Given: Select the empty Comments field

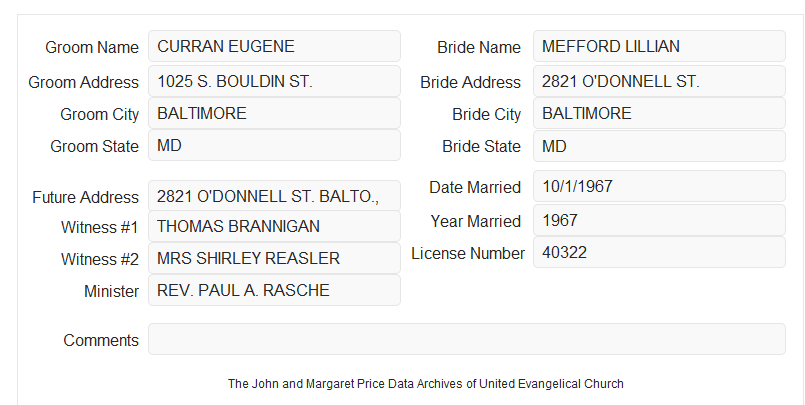Looking at the screenshot, I should [467, 339].
